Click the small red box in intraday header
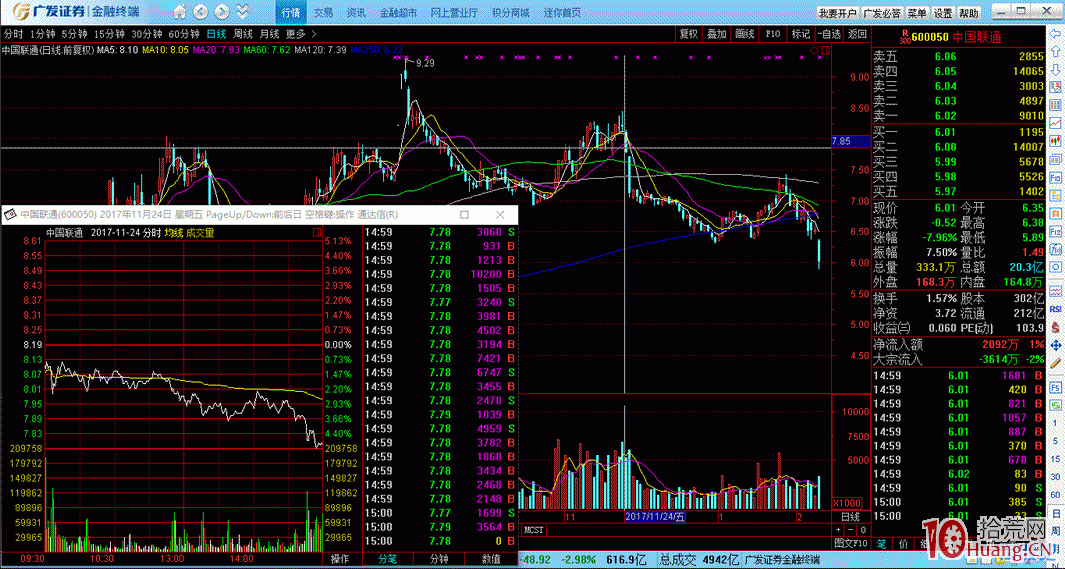The height and width of the screenshot is (569, 1065). pyautogui.click(x=317, y=233)
